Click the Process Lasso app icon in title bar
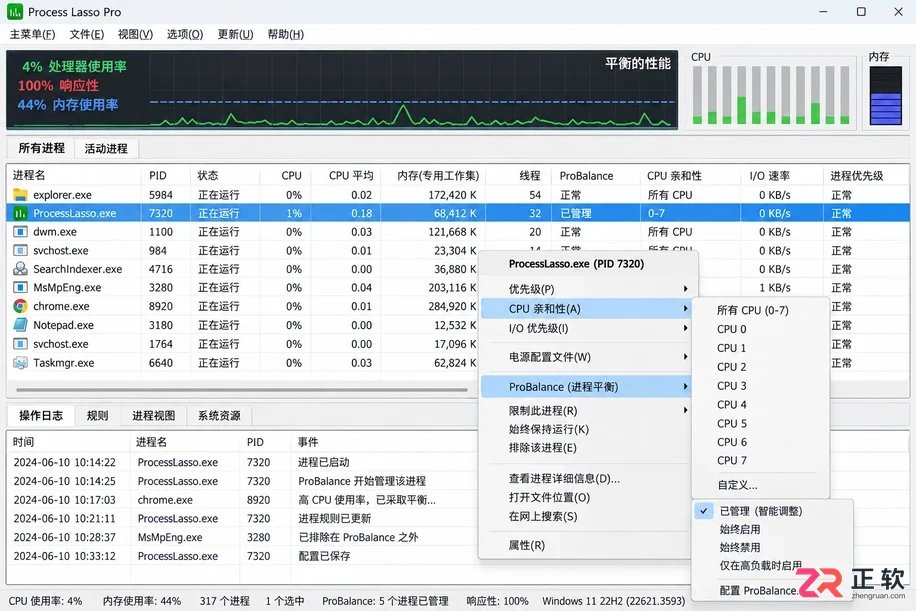This screenshot has width=916, height=611. [15, 12]
